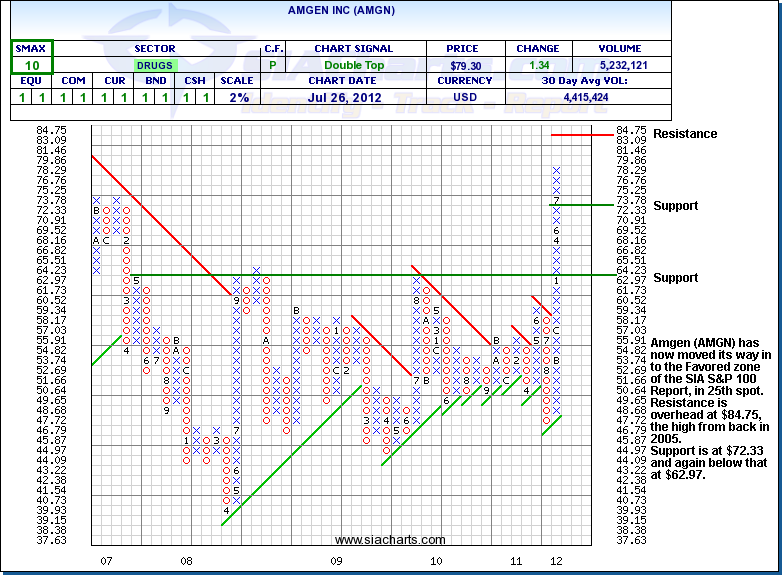782x575 pixels.
Task: Select the 2% scale value
Action: 237,97
